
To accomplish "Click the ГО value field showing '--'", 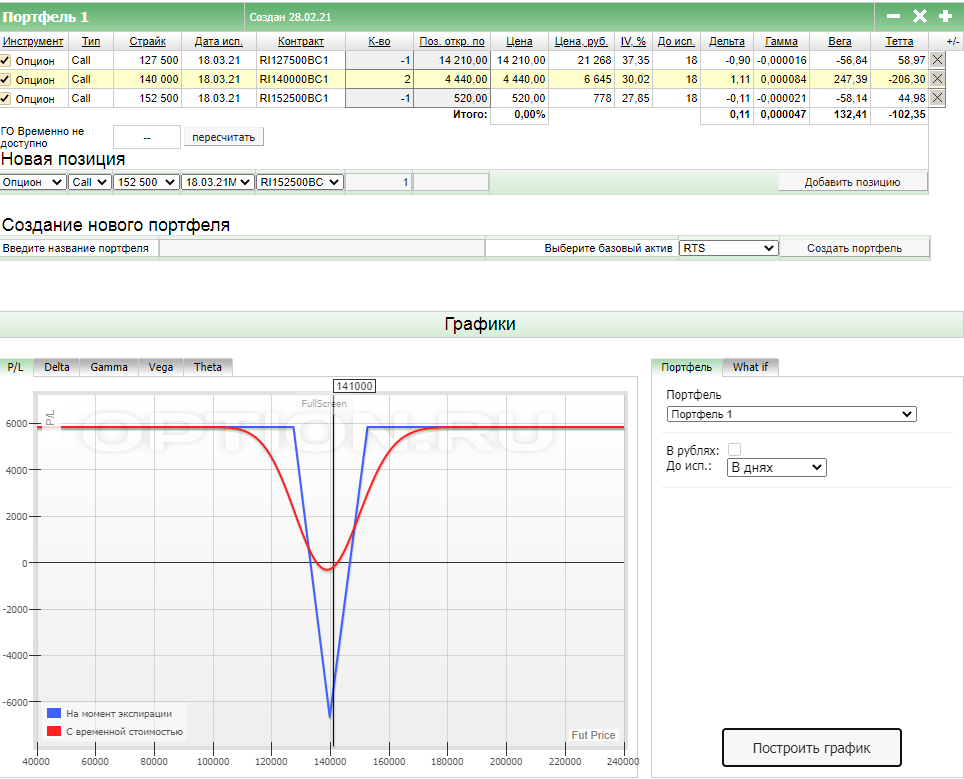I will (147, 137).
